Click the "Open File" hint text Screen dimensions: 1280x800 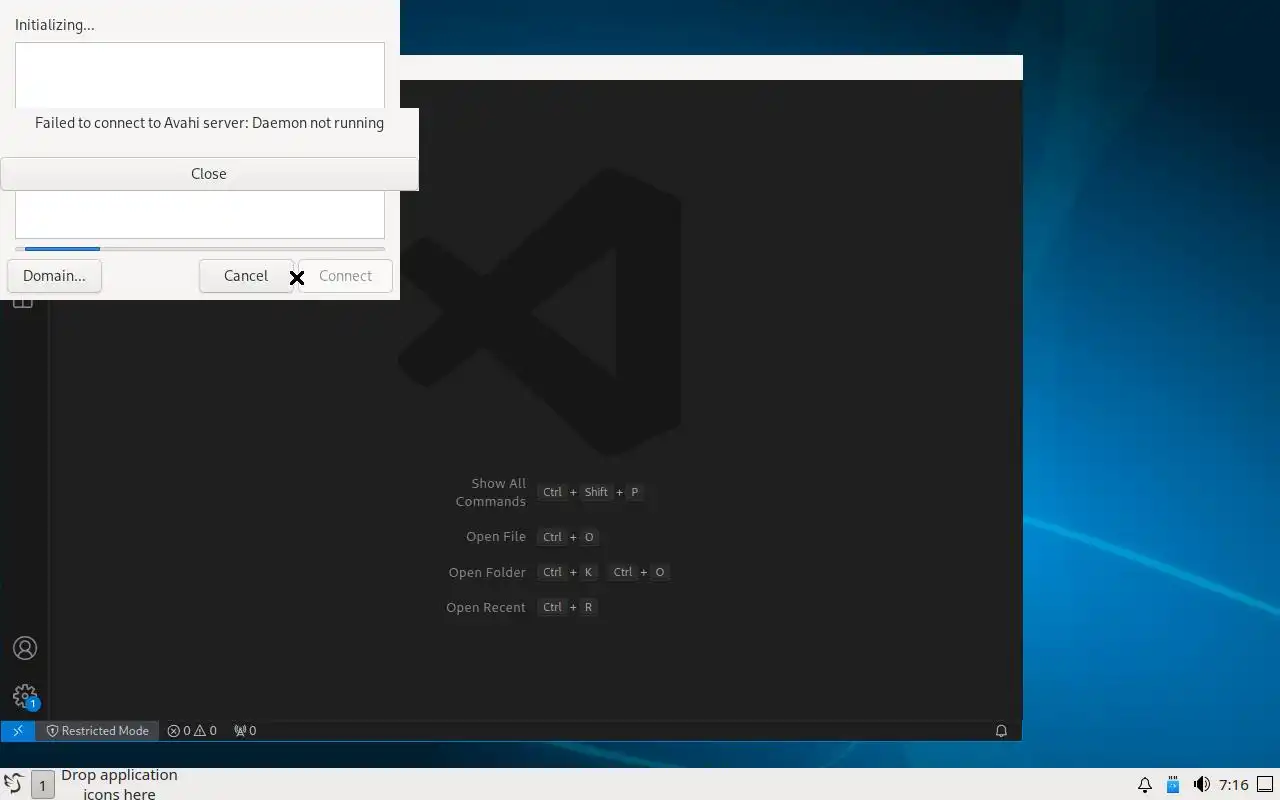pyautogui.click(x=496, y=537)
